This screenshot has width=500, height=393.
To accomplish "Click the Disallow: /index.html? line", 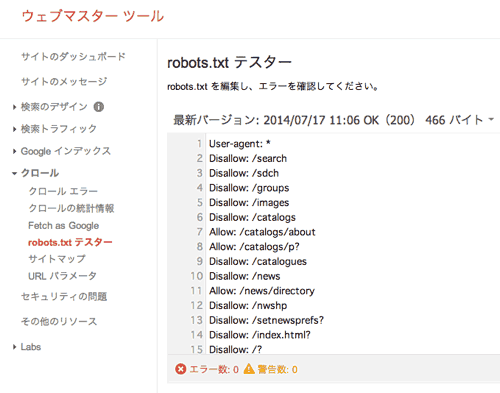I will coord(260,335).
